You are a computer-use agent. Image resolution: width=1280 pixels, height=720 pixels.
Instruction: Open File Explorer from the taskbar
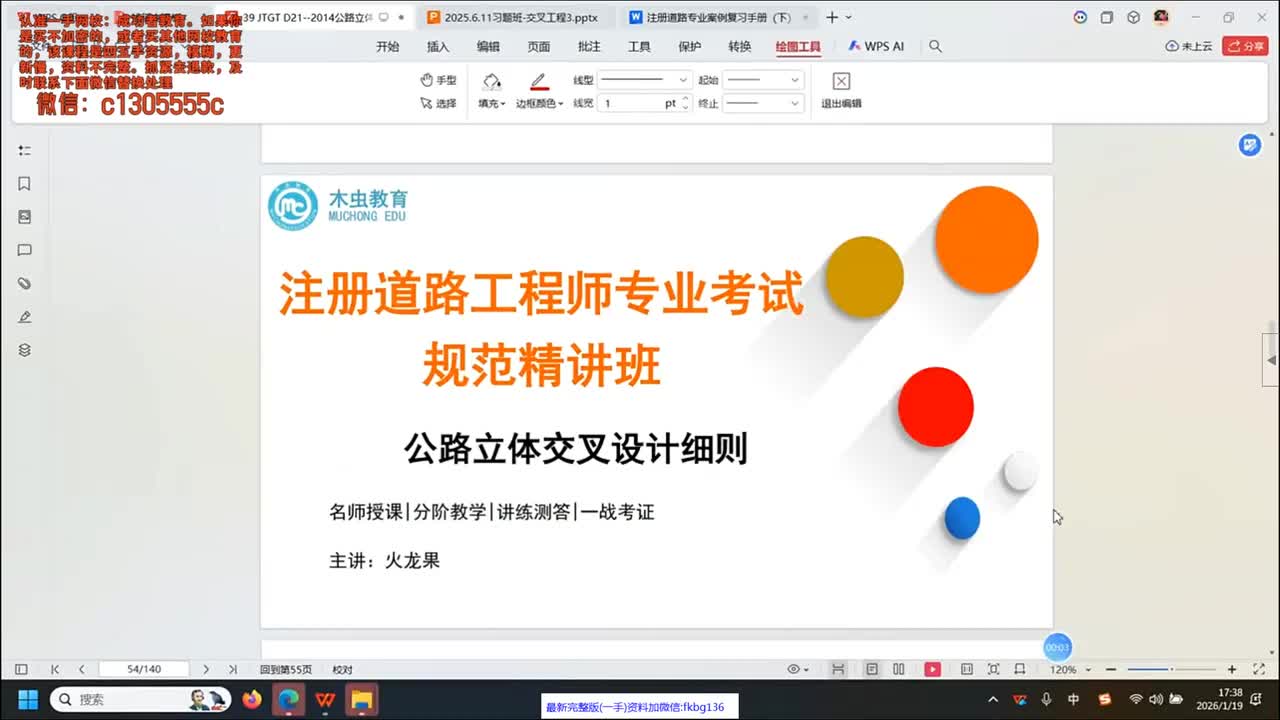tap(361, 699)
